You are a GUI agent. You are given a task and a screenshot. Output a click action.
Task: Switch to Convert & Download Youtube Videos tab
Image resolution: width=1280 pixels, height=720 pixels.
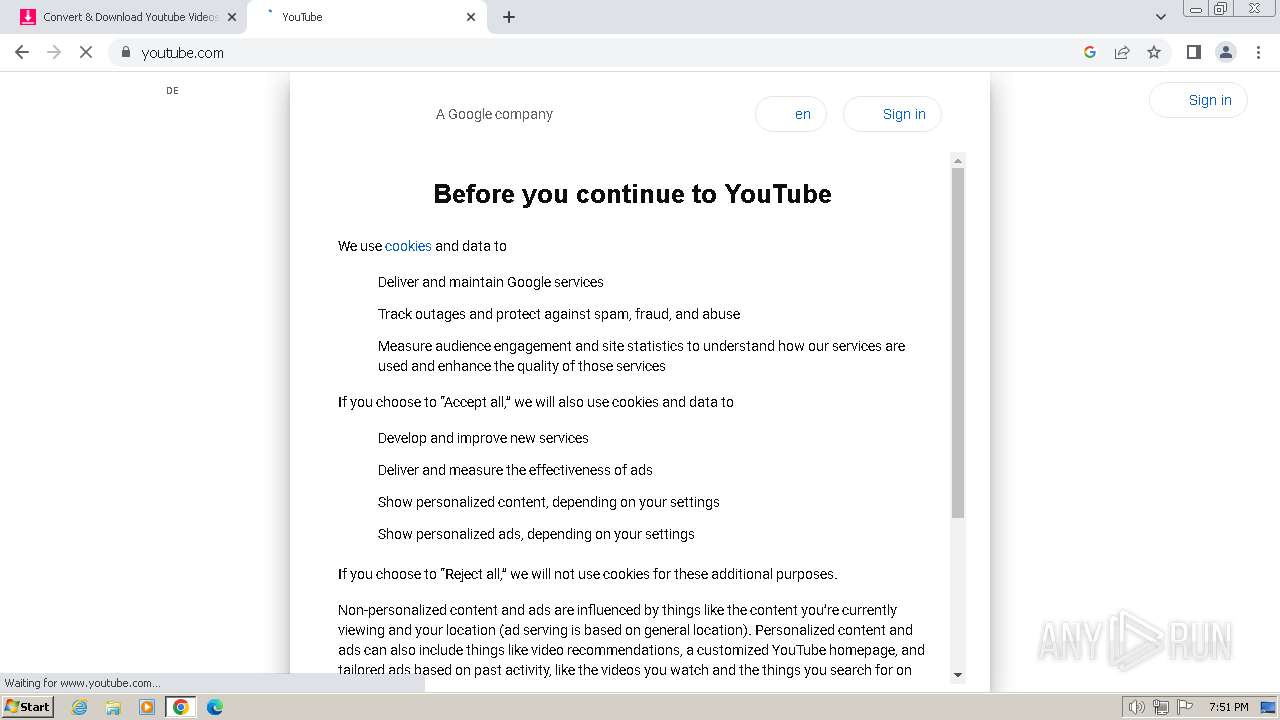pyautogui.click(x=127, y=17)
